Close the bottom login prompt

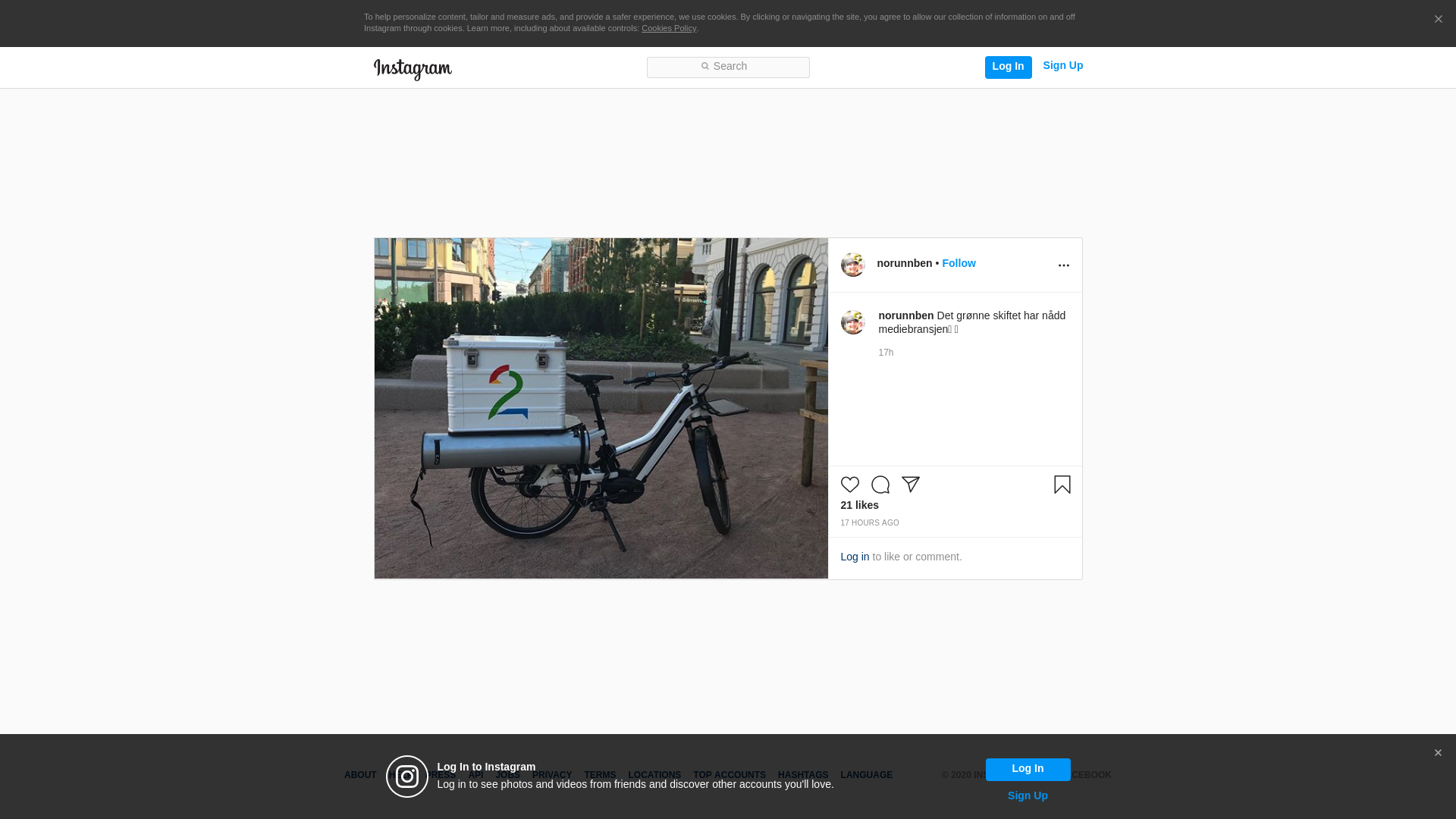(x=1438, y=753)
